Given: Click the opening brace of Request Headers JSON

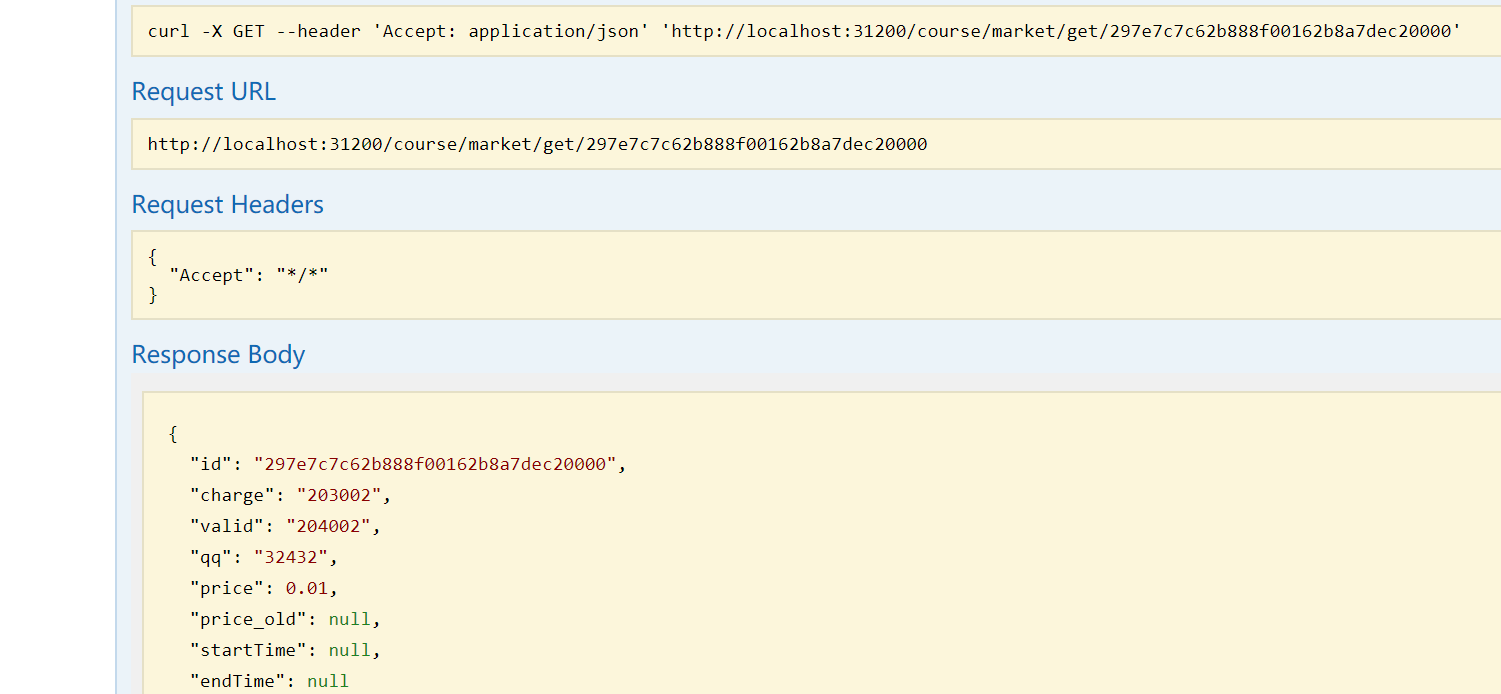Looking at the screenshot, I should click(x=152, y=256).
